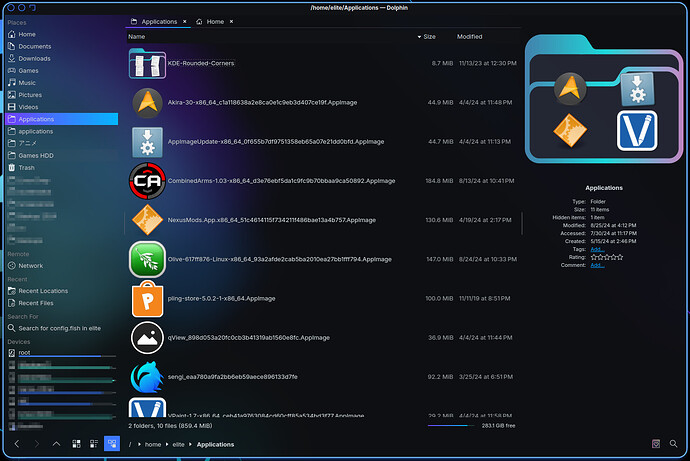Select the pling-store shopping bag icon
690x461 pixels.
pos(147,298)
